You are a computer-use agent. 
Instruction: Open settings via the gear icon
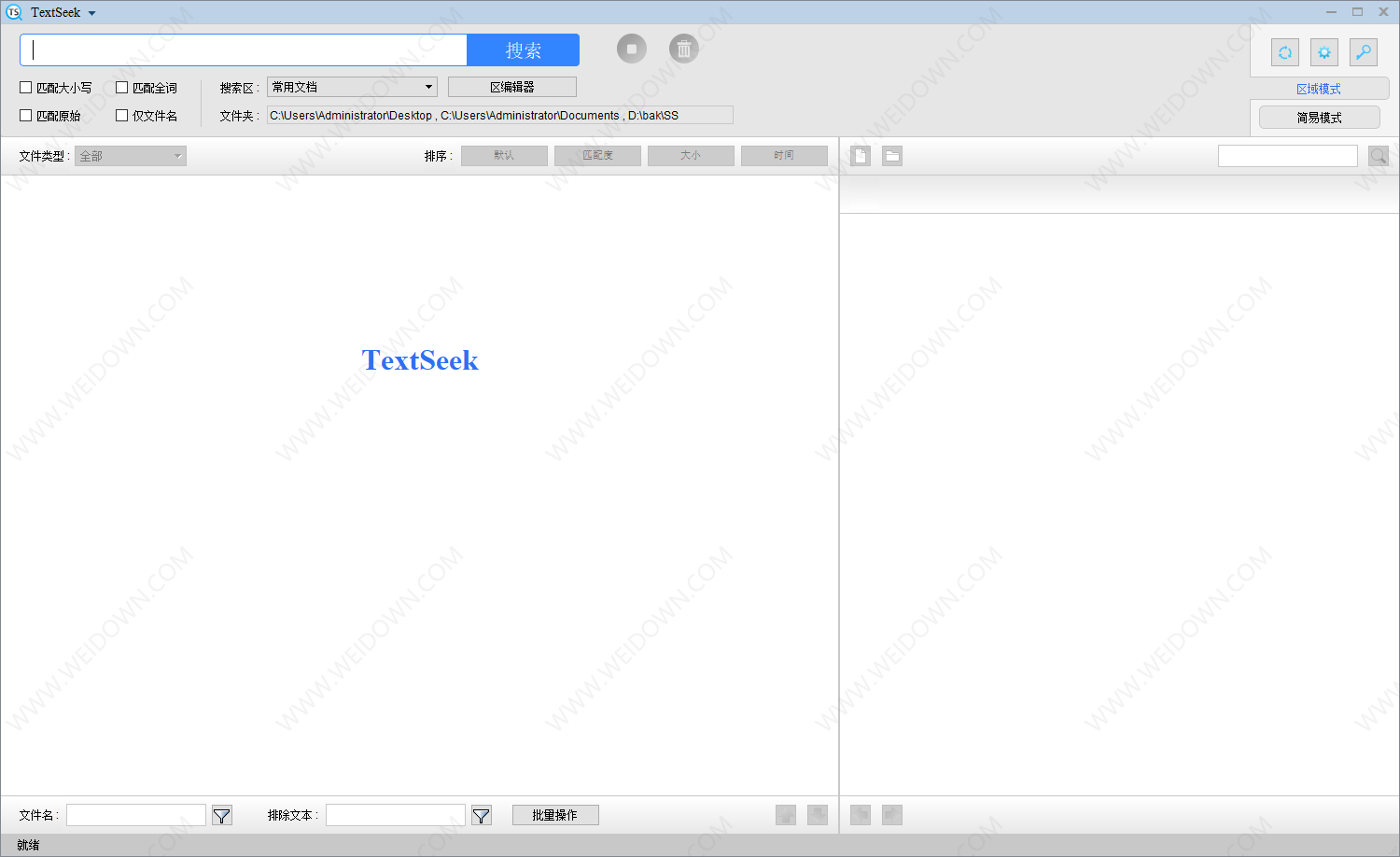pos(1323,52)
